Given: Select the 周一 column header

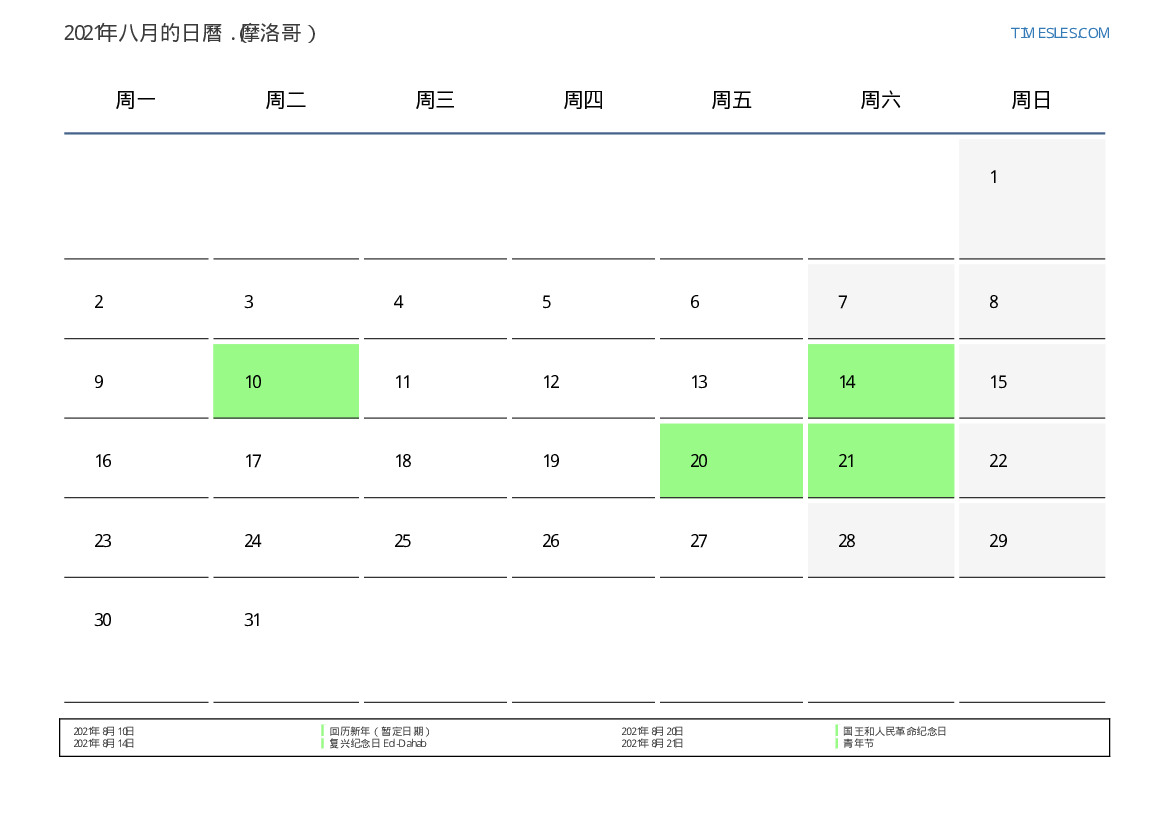Looking at the screenshot, I should coord(136,100).
